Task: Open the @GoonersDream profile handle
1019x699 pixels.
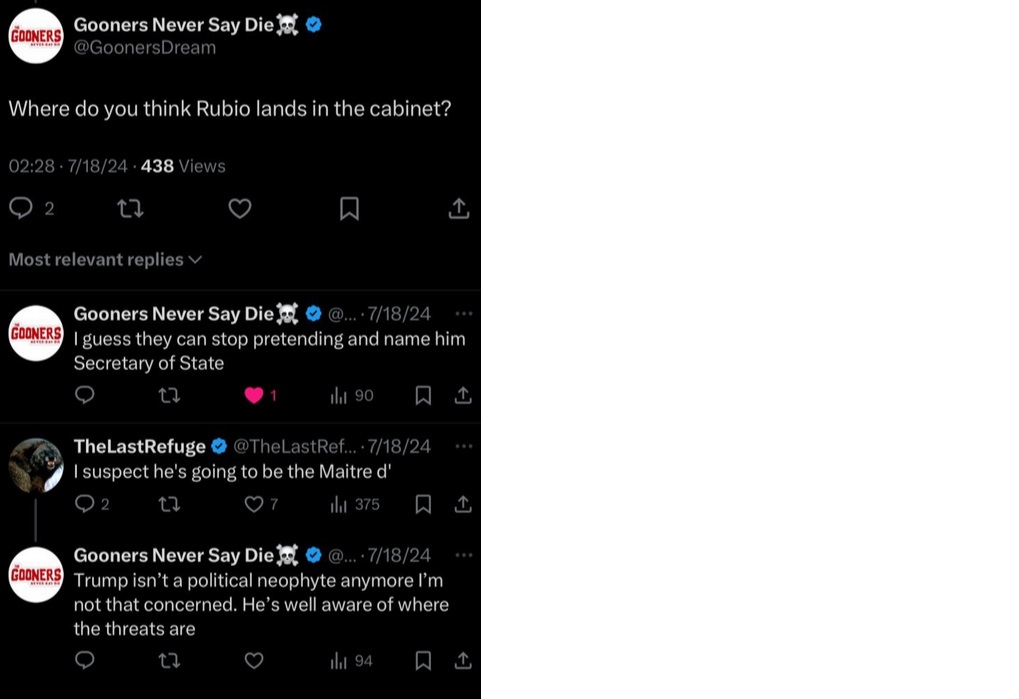Action: pyautogui.click(x=145, y=48)
